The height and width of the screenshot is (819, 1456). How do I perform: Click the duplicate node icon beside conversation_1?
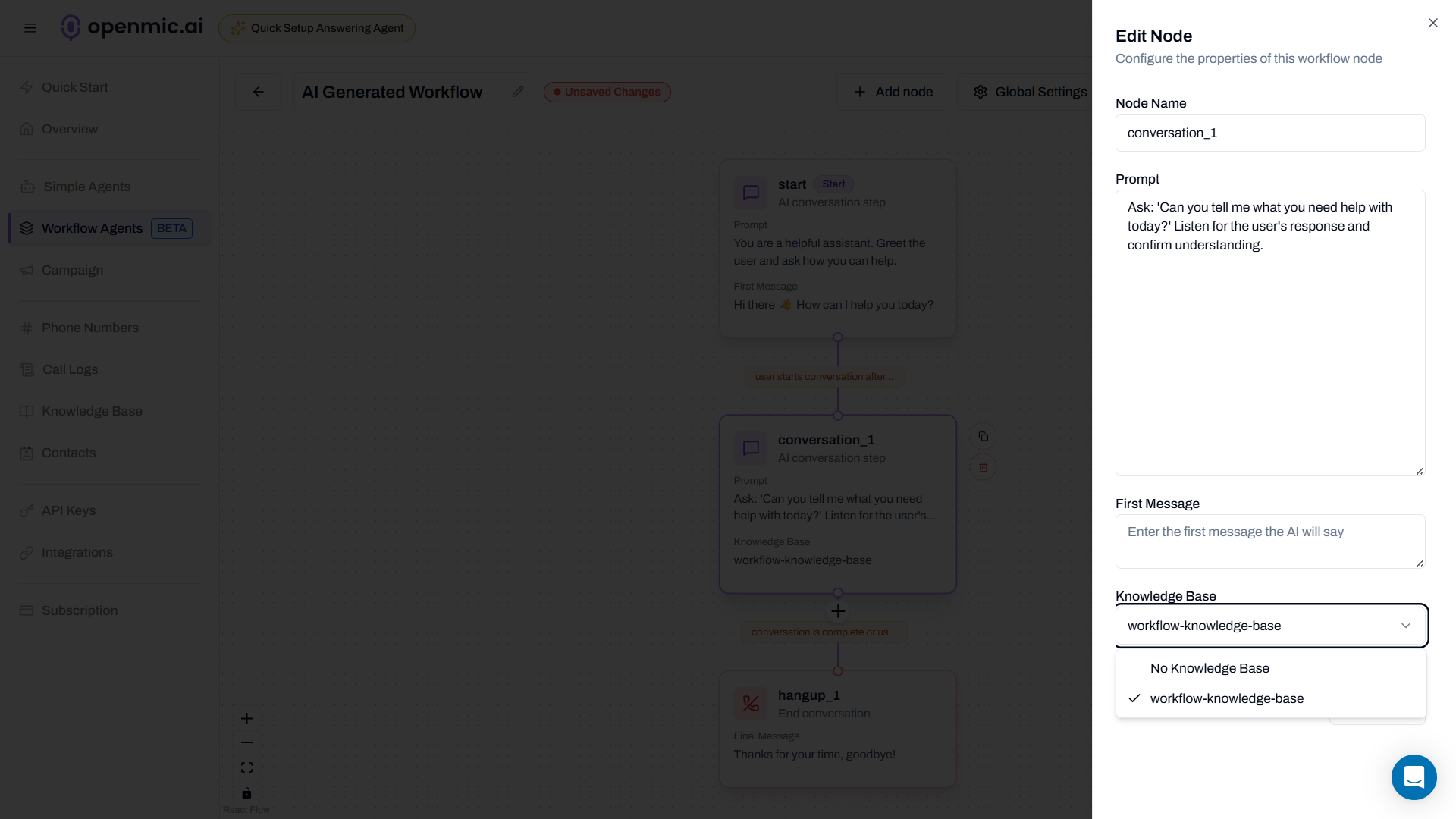983,436
